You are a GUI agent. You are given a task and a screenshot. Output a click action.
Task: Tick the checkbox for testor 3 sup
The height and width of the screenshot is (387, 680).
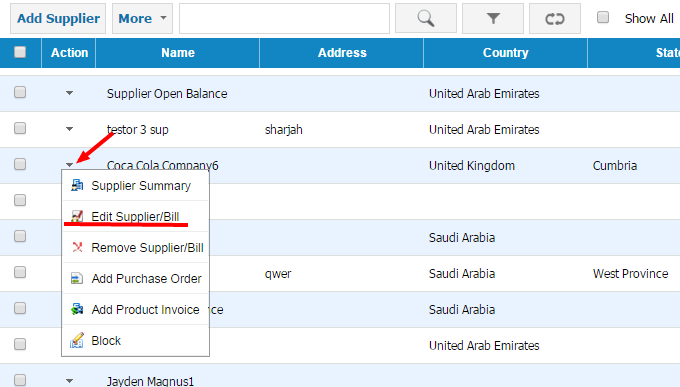(20, 128)
